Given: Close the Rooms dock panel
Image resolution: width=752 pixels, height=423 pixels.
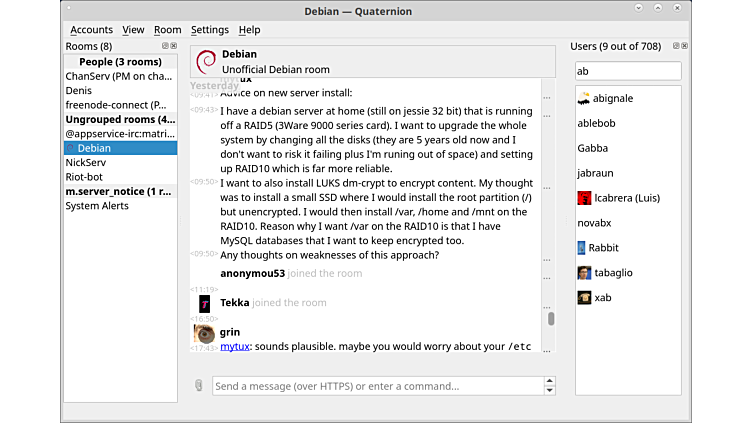Looking at the screenshot, I should pyautogui.click(x=173, y=46).
